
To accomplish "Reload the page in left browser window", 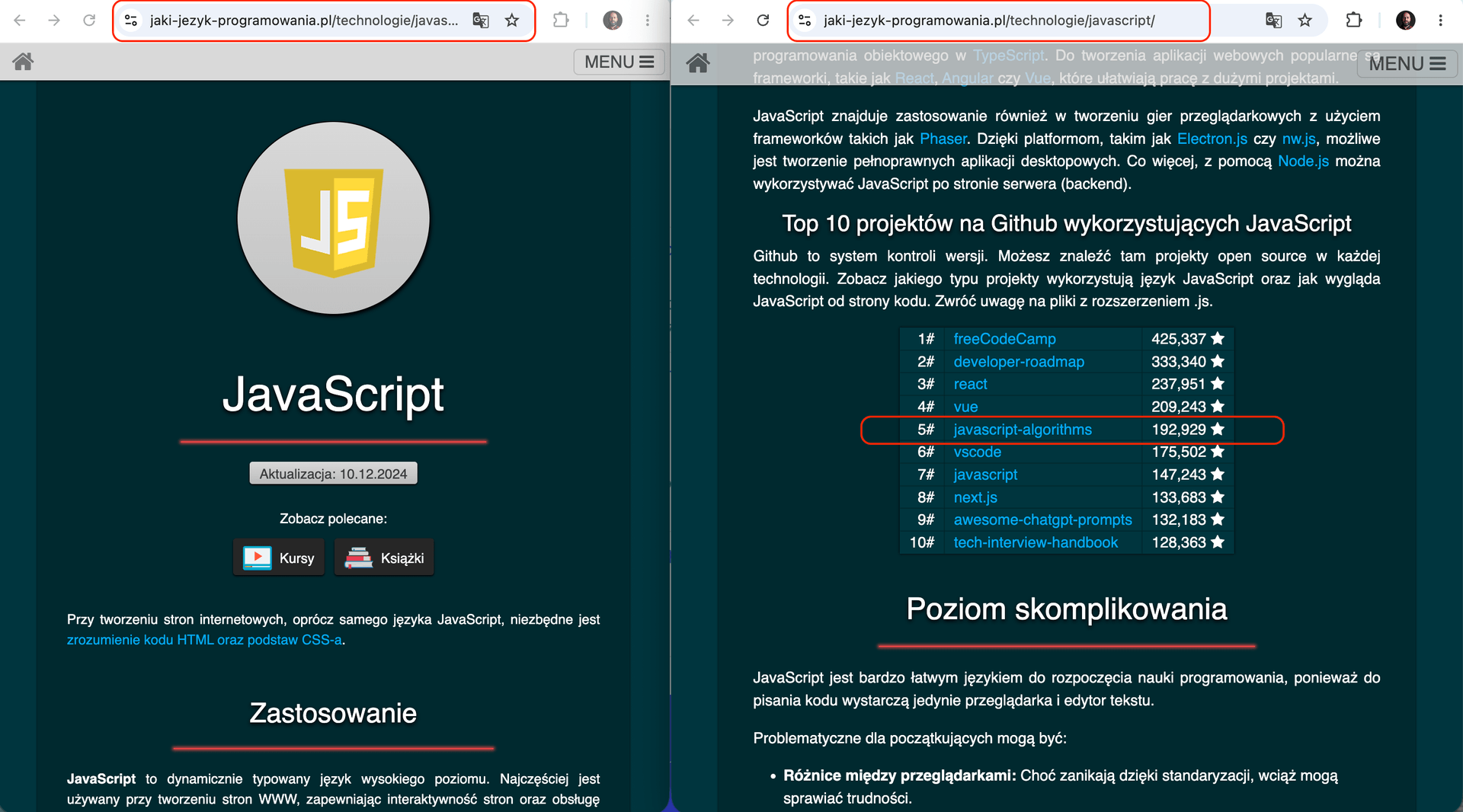I will (x=89, y=21).
